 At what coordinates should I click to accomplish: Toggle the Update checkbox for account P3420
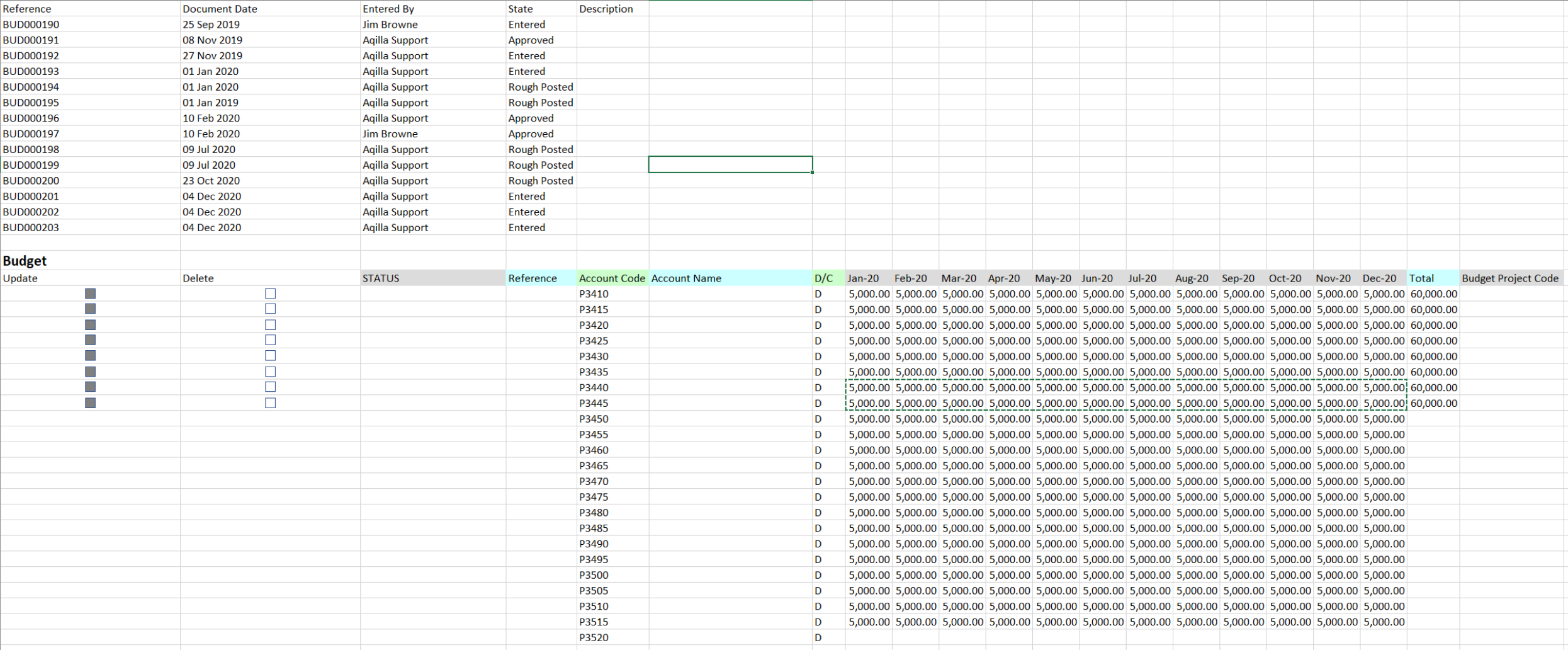tap(90, 325)
